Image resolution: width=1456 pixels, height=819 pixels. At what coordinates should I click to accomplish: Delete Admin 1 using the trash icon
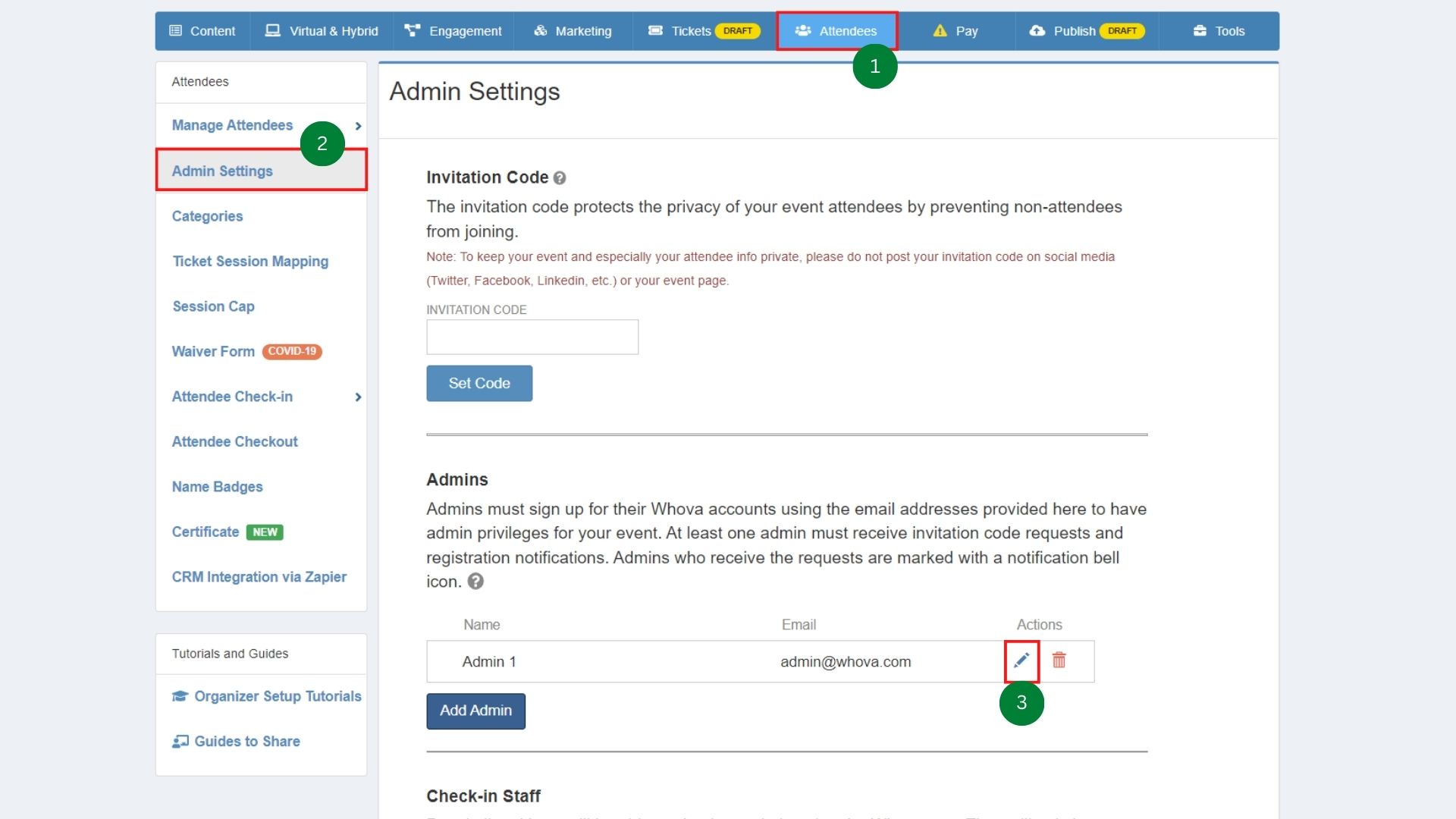point(1059,661)
